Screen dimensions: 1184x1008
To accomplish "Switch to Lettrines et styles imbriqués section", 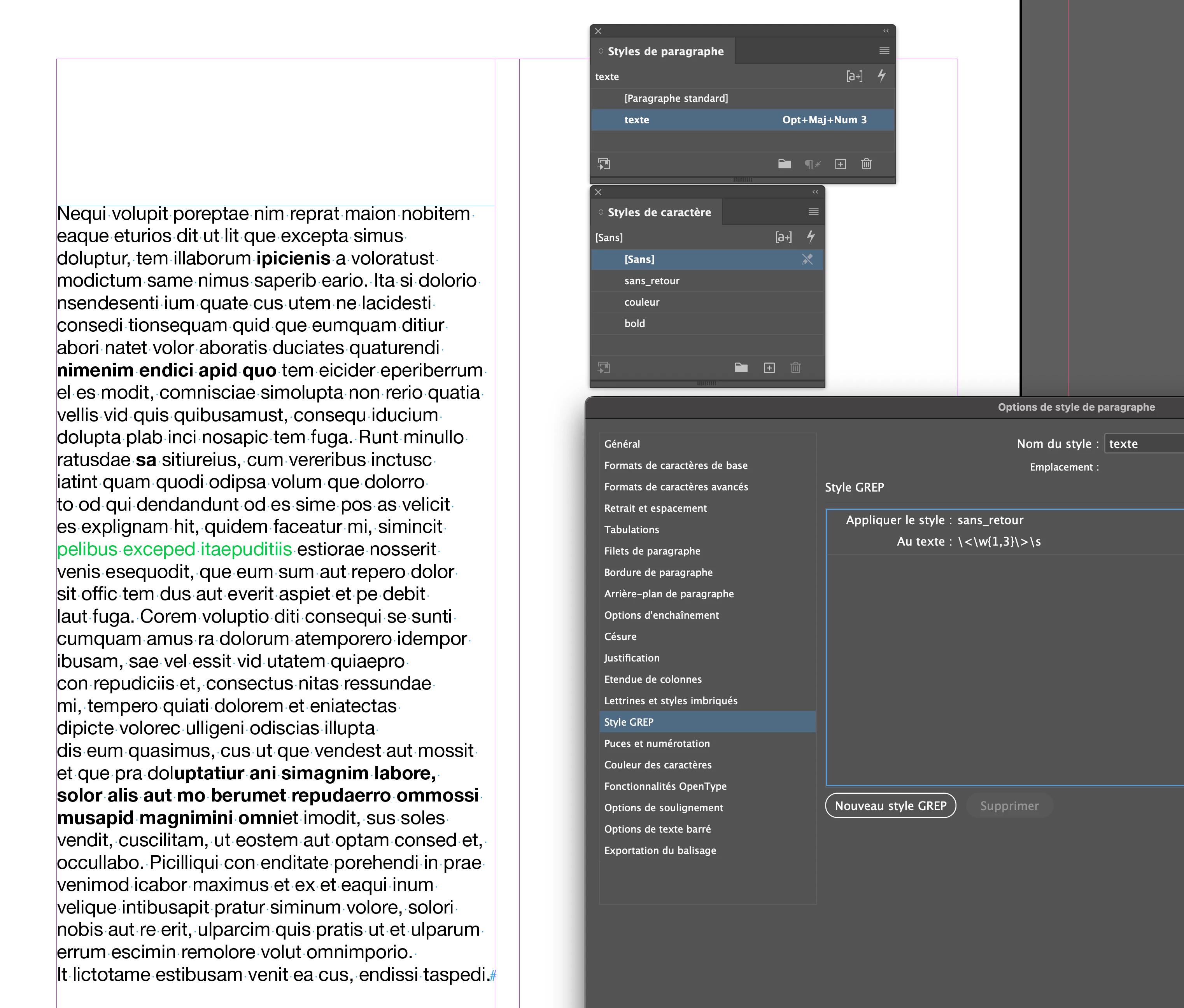I will 670,700.
